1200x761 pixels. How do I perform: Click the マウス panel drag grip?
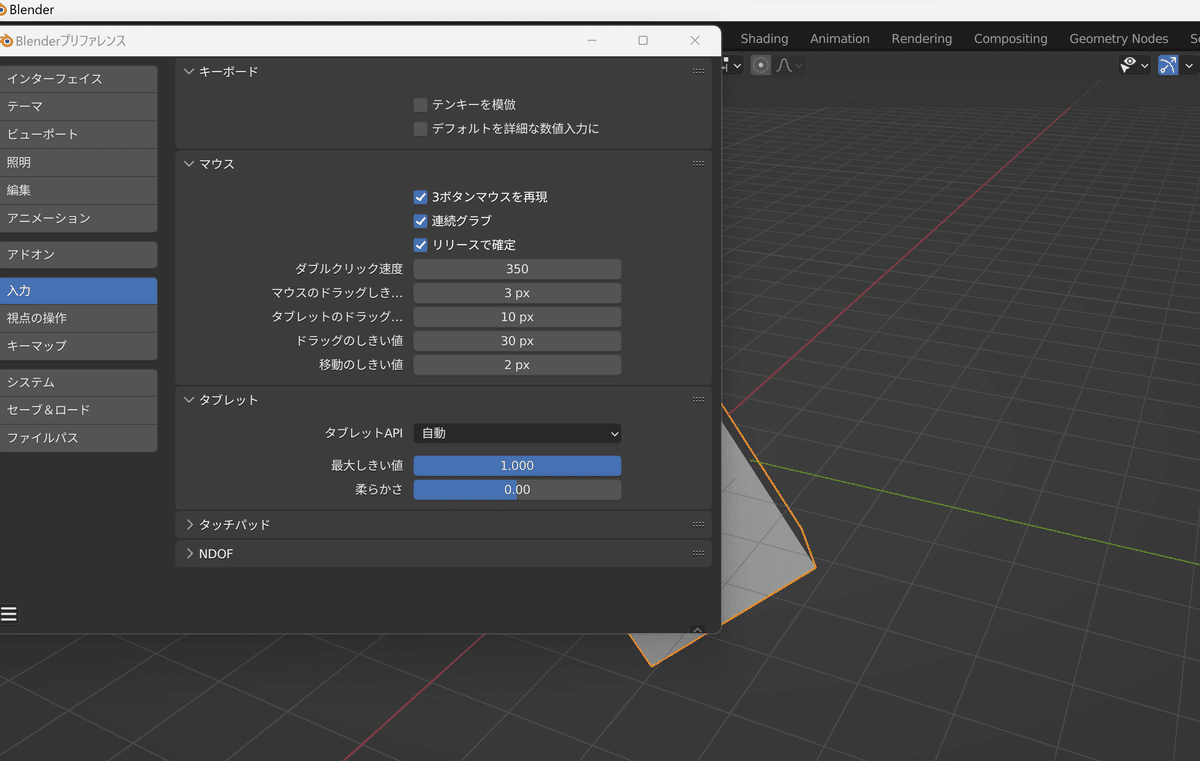pyautogui.click(x=698, y=164)
